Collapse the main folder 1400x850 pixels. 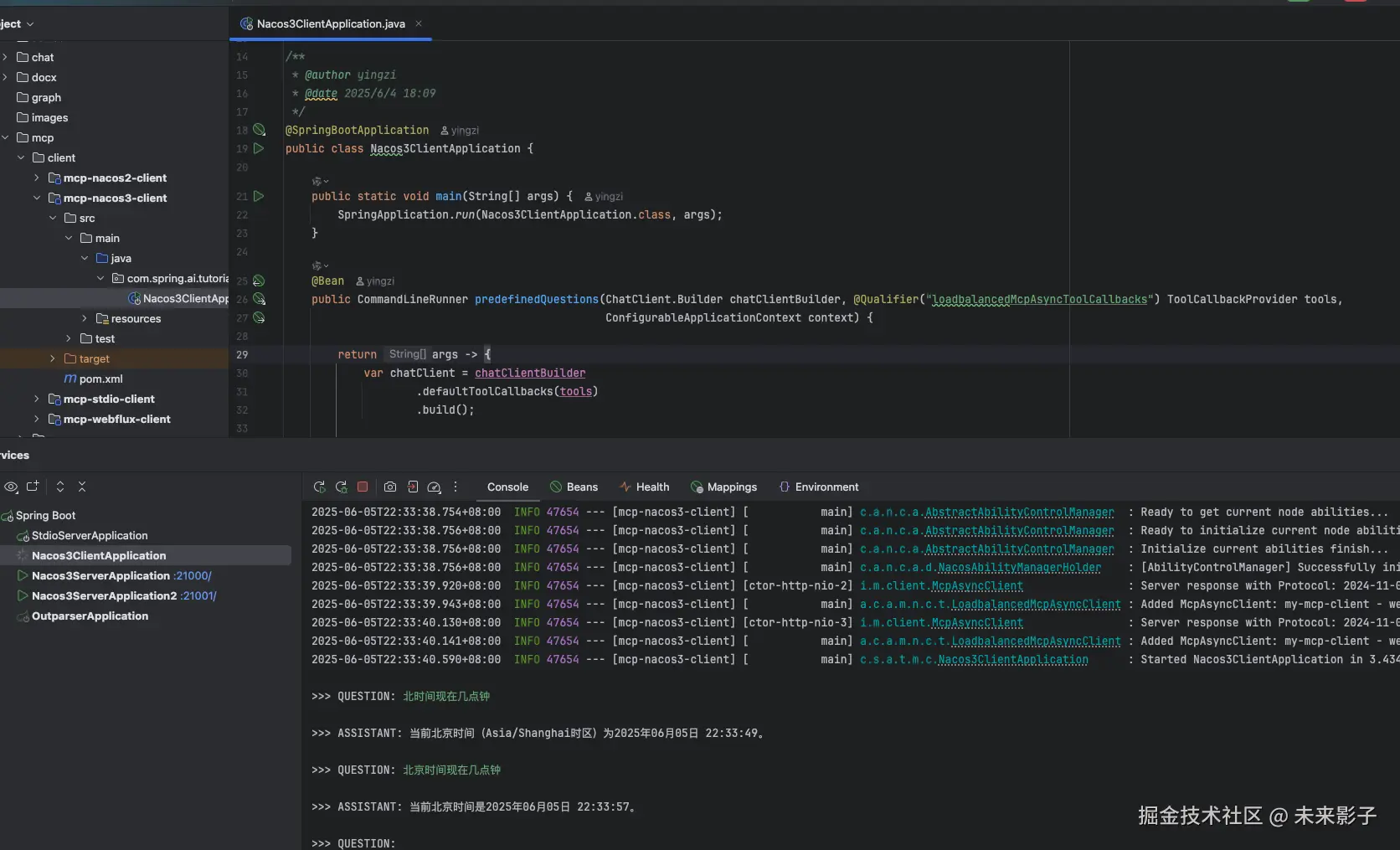(69, 238)
